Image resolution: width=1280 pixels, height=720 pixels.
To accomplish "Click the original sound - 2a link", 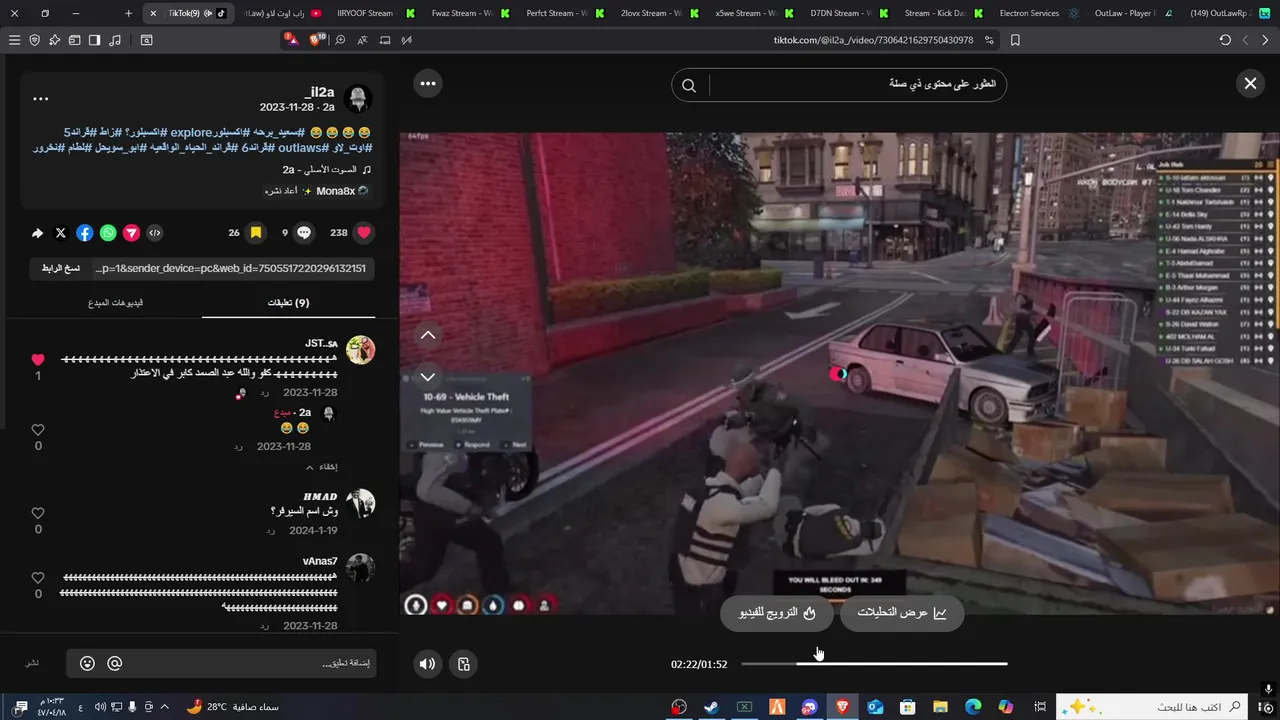I will [327, 169].
